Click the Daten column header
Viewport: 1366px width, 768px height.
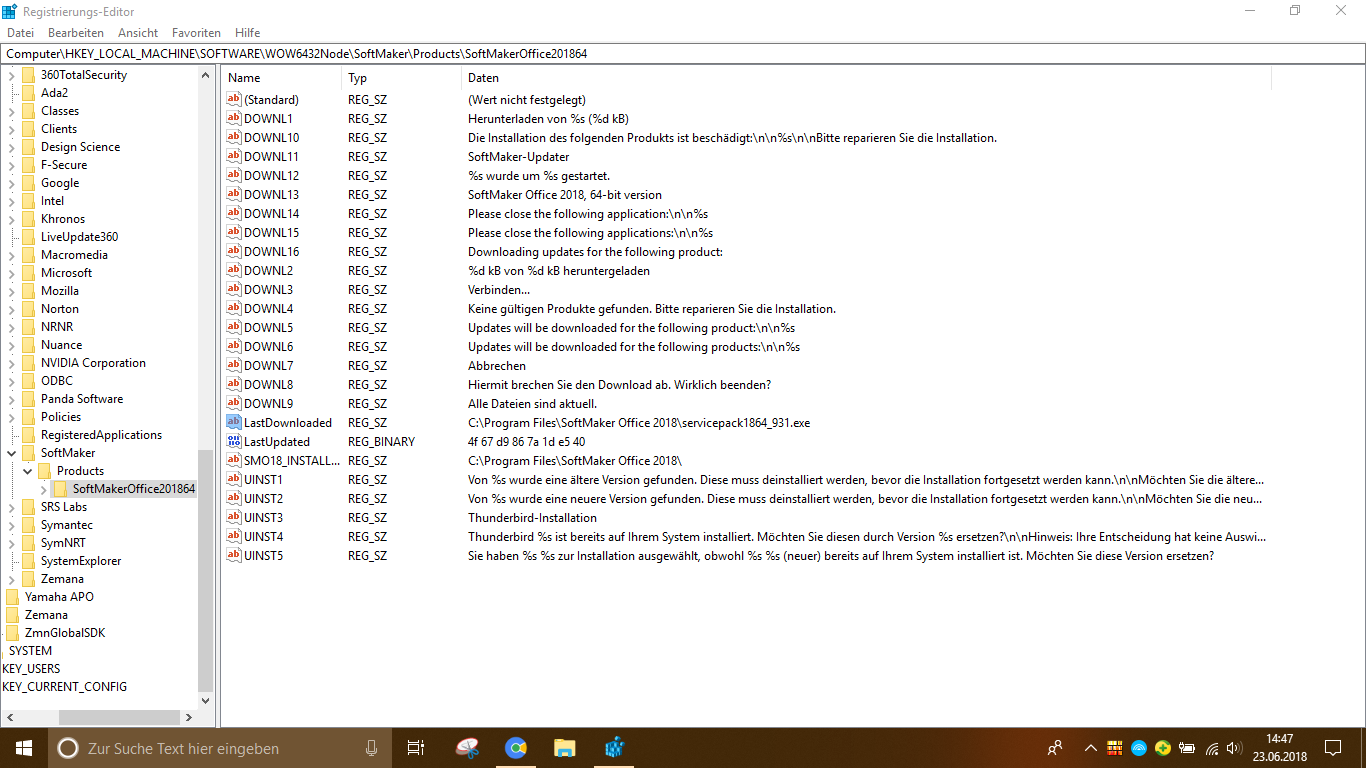pos(866,78)
